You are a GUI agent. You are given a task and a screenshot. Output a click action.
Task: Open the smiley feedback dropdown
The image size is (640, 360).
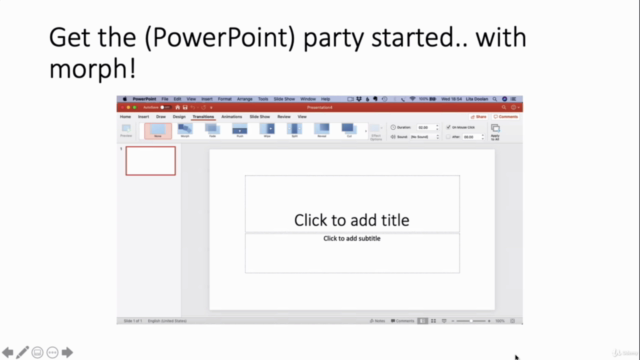(515, 107)
